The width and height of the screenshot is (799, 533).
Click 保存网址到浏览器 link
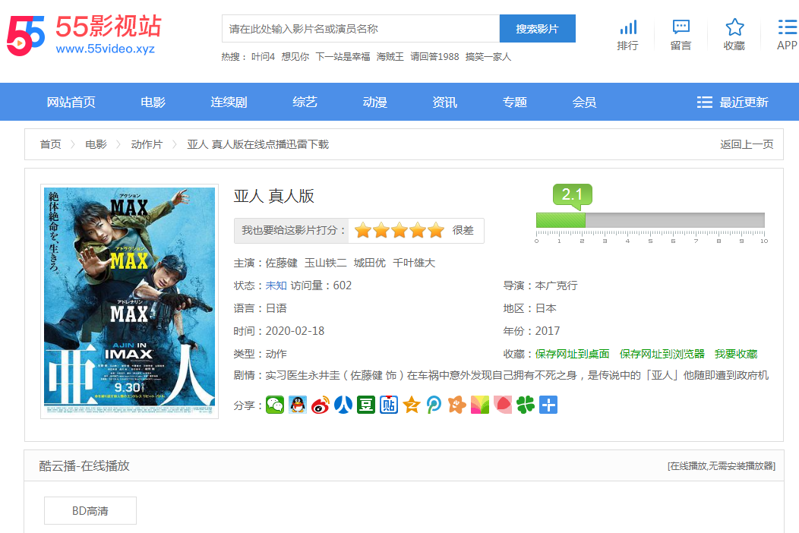click(x=662, y=354)
